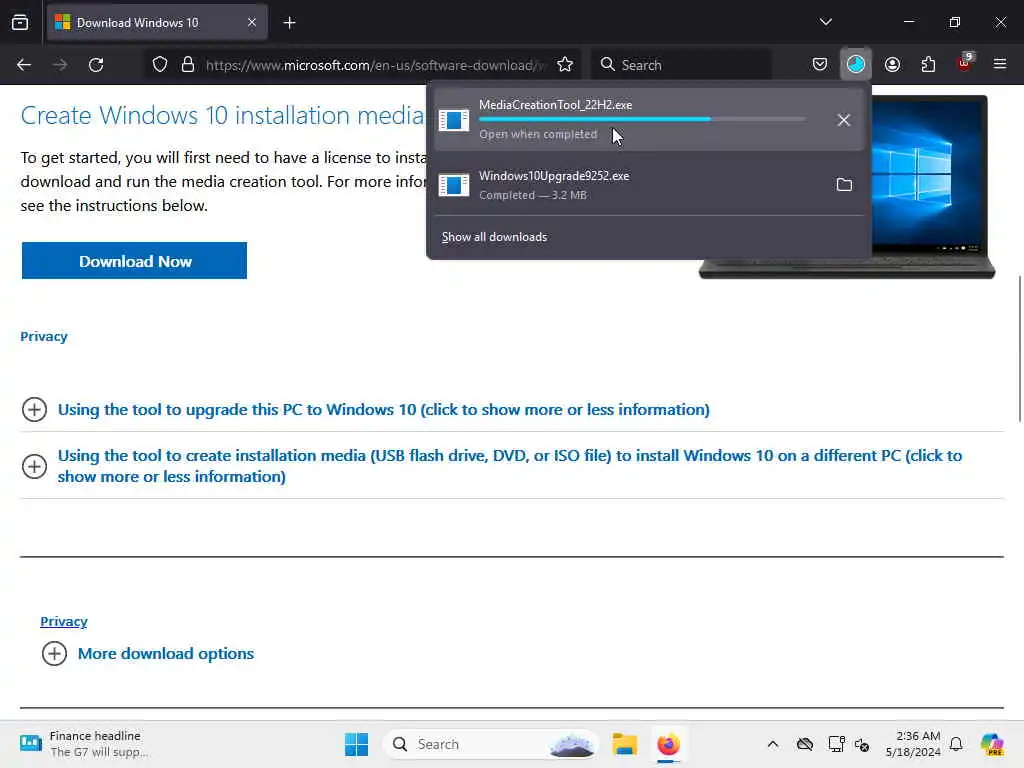This screenshot has height=768, width=1024.
Task: Click the Windows10Upgrade9252.exe file icon
Action: (x=454, y=185)
